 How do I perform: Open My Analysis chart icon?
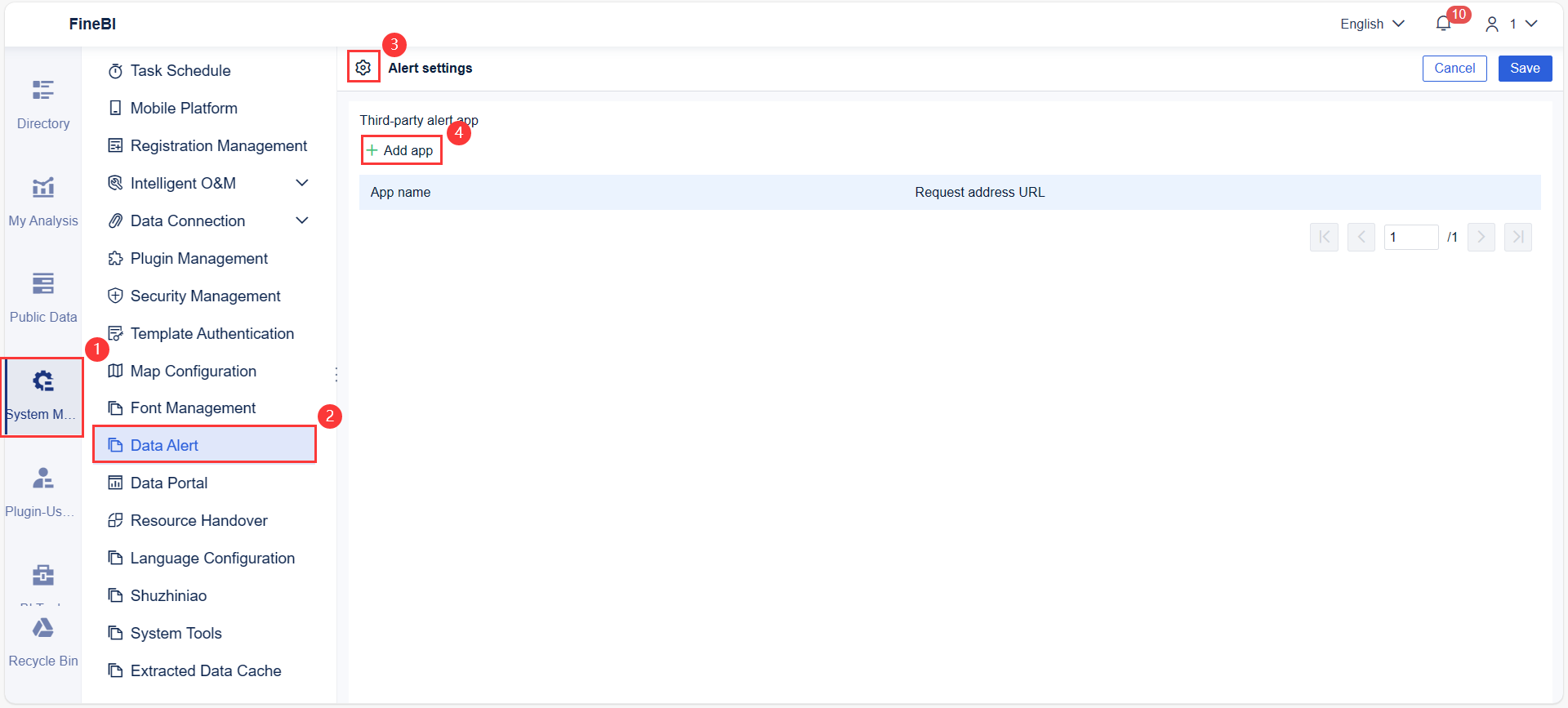[x=43, y=187]
